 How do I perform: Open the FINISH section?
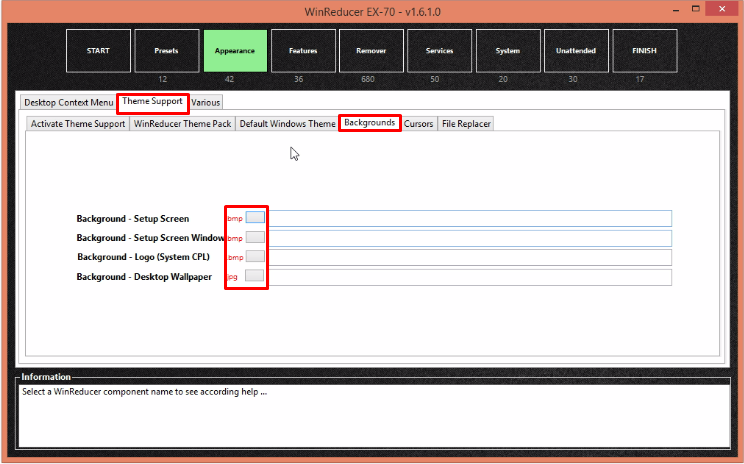tap(645, 51)
